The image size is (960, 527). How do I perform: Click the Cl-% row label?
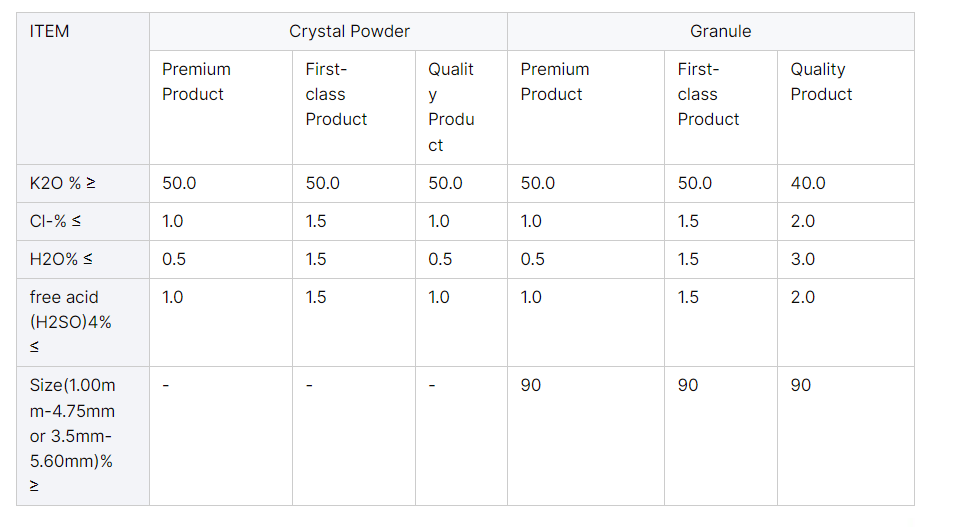(x=56, y=222)
